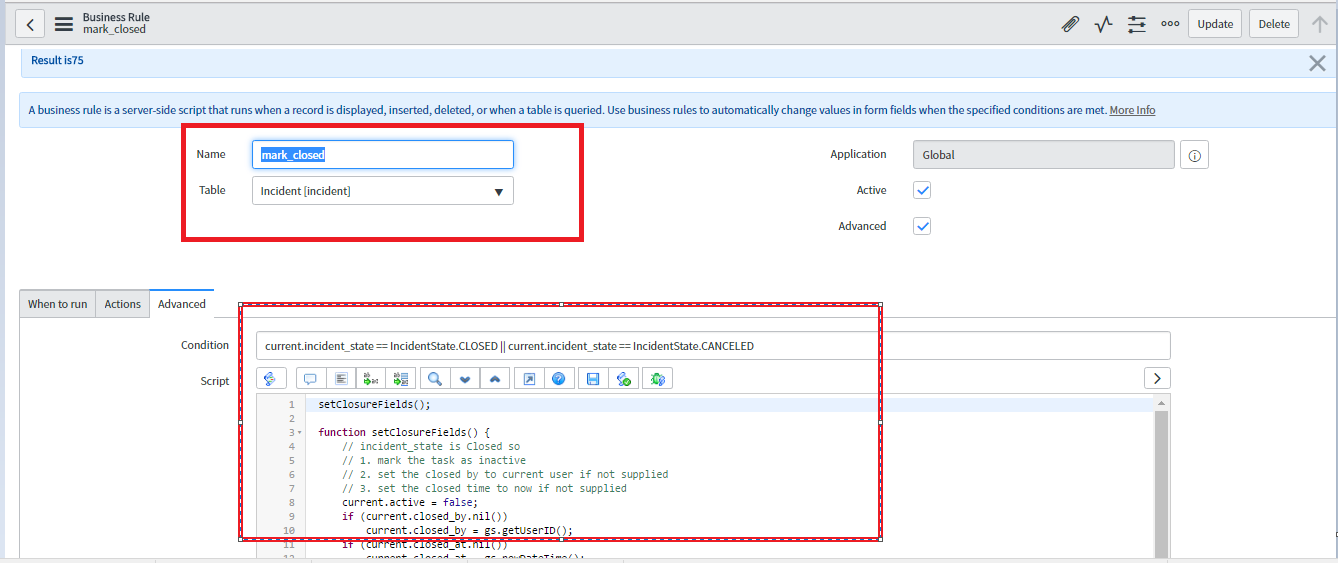
Task: Open the More Info link
Action: click(x=1132, y=110)
